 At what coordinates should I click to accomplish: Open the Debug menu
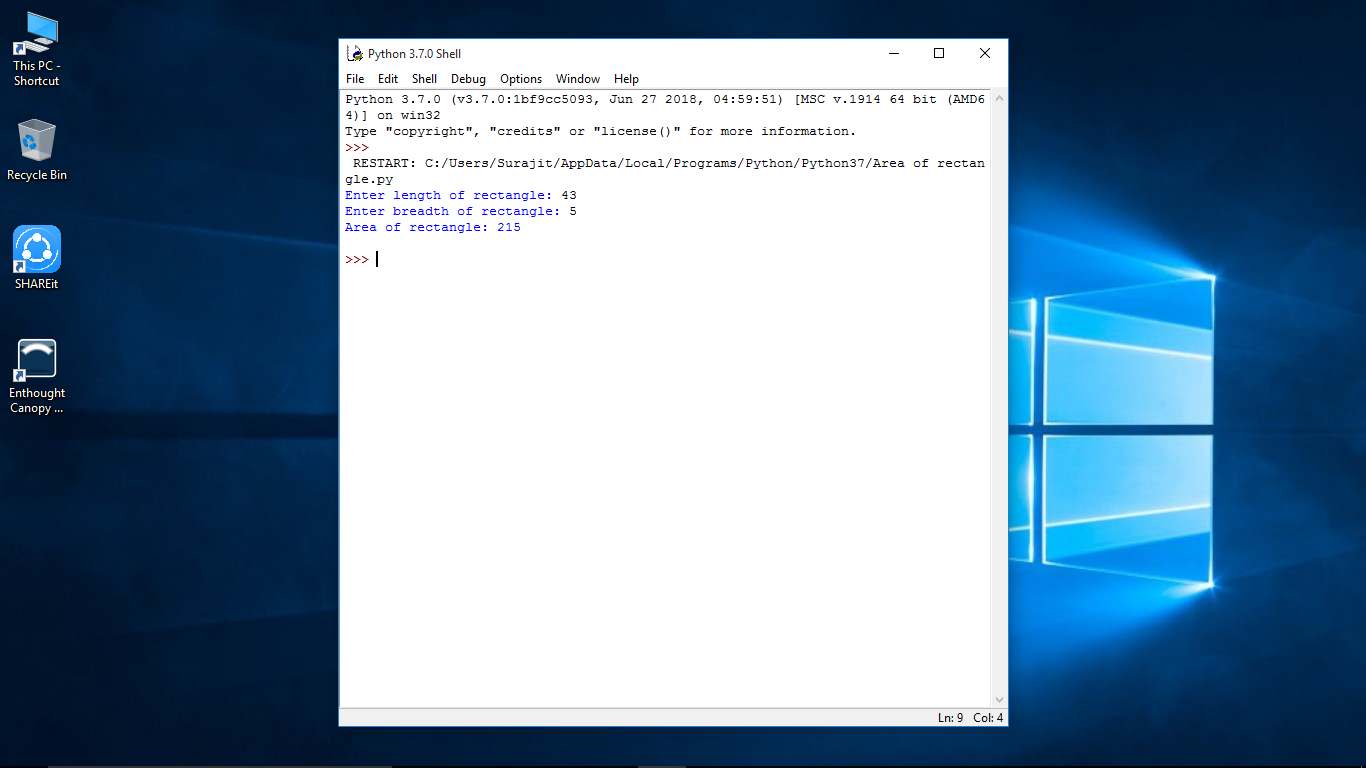[x=467, y=78]
